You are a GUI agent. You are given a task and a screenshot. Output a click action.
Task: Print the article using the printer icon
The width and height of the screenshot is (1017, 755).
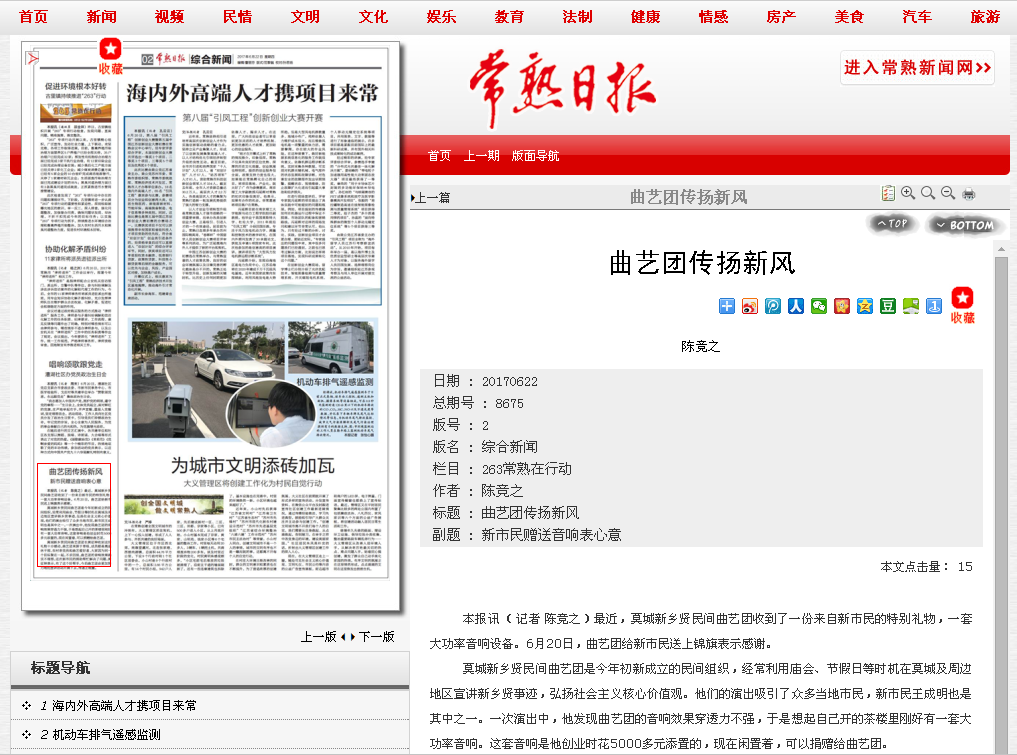point(969,193)
